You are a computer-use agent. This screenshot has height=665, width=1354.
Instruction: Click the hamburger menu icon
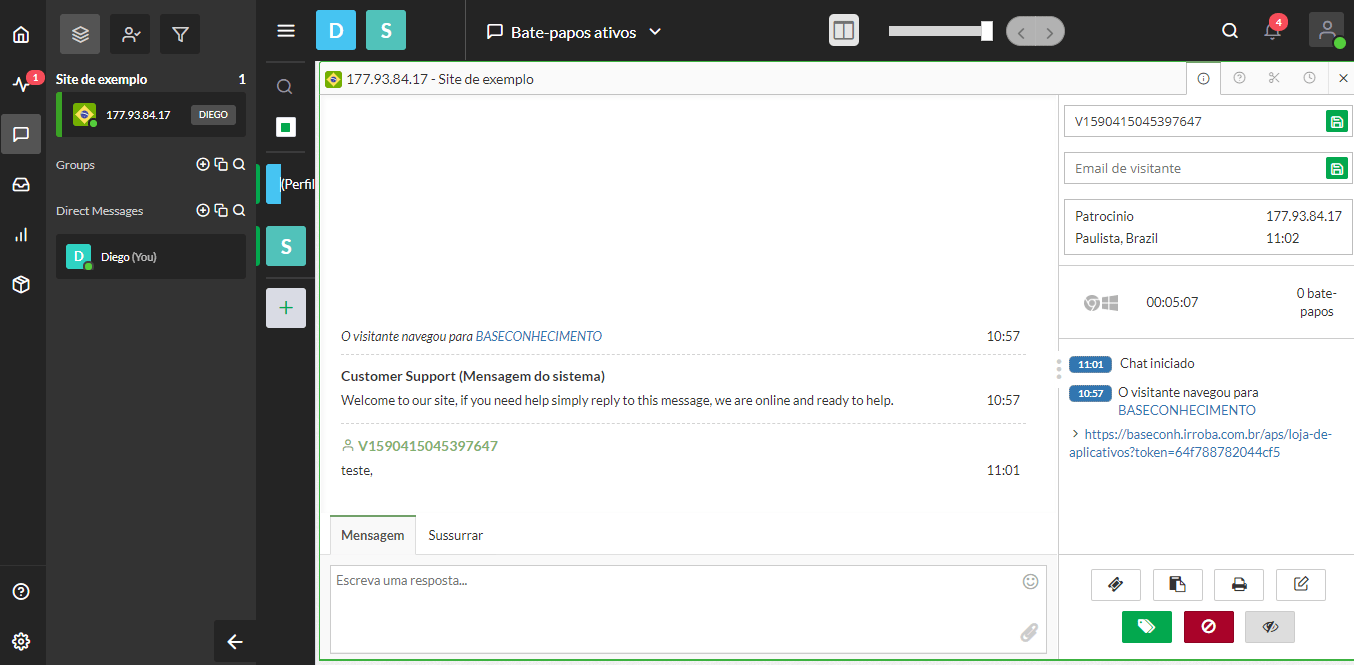tap(286, 31)
